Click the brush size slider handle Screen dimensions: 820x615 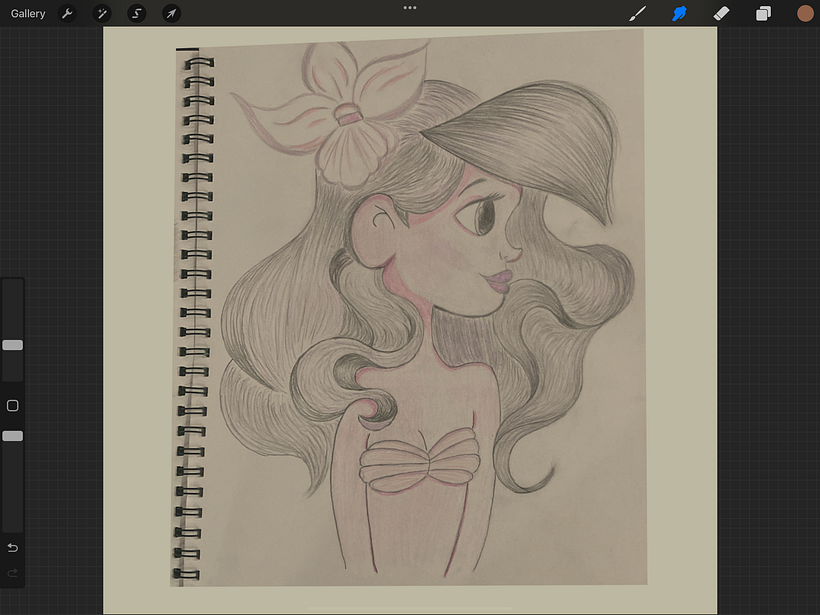pyautogui.click(x=13, y=345)
